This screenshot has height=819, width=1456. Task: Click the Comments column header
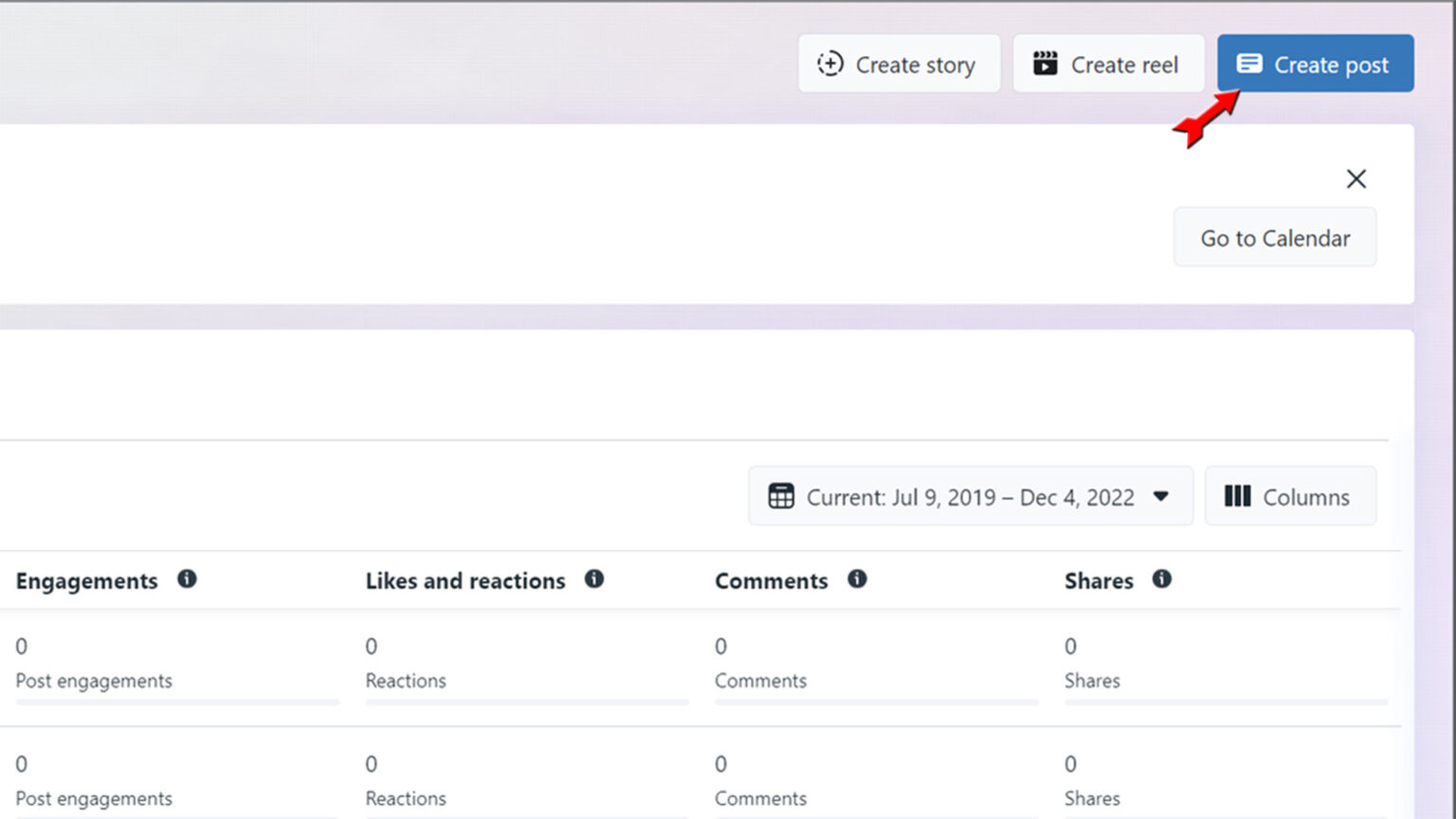coord(771,581)
